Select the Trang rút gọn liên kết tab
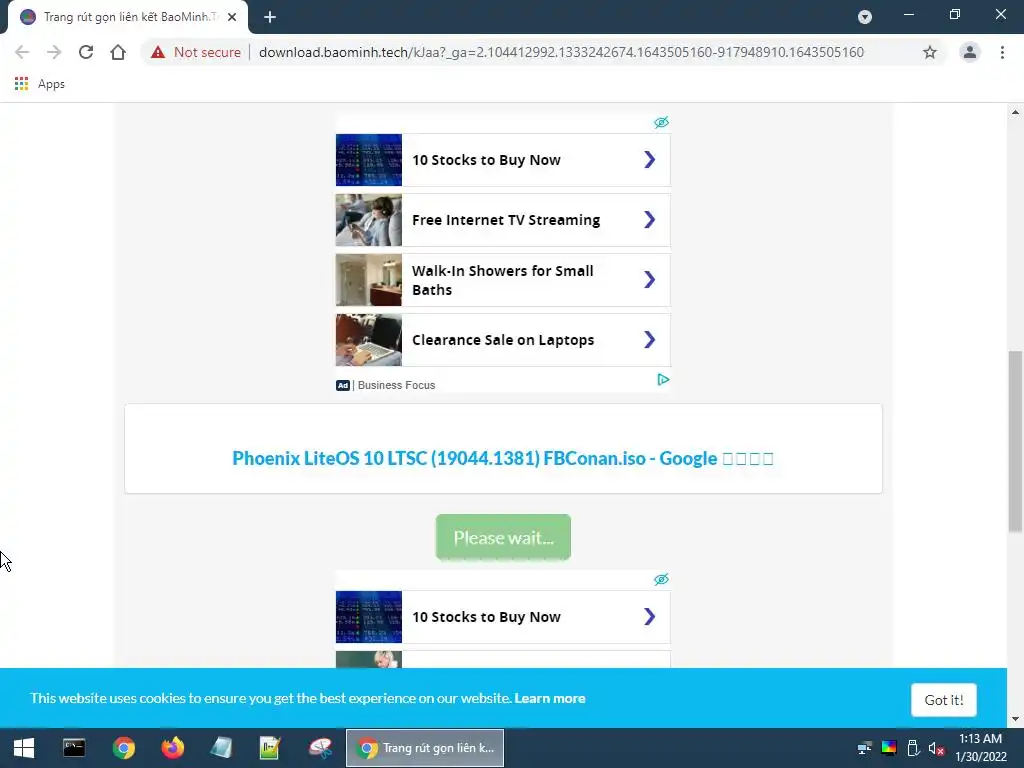This screenshot has height=768, width=1024. tap(128, 17)
